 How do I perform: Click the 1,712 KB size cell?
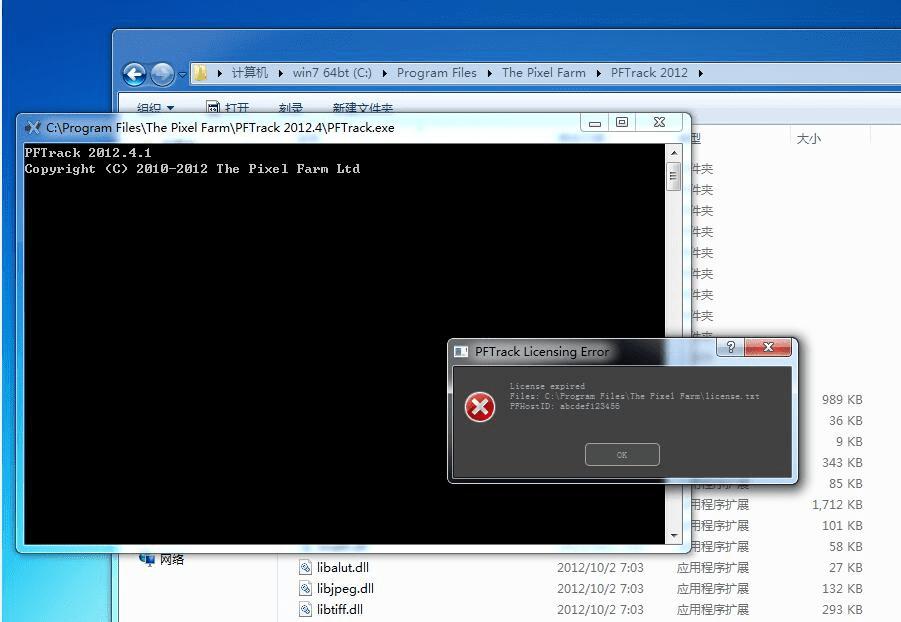tap(837, 505)
